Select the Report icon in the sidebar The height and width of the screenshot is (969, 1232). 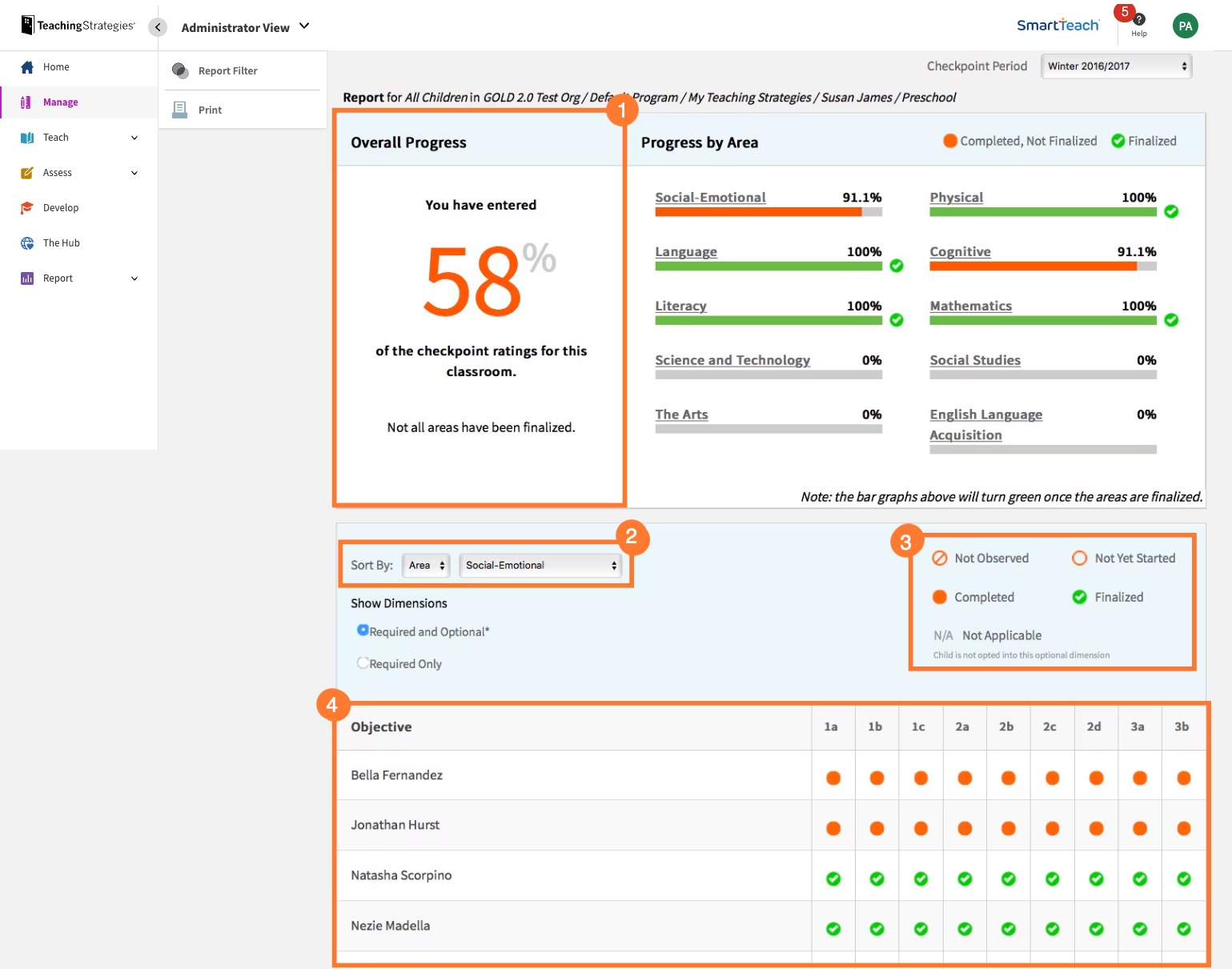tap(27, 278)
